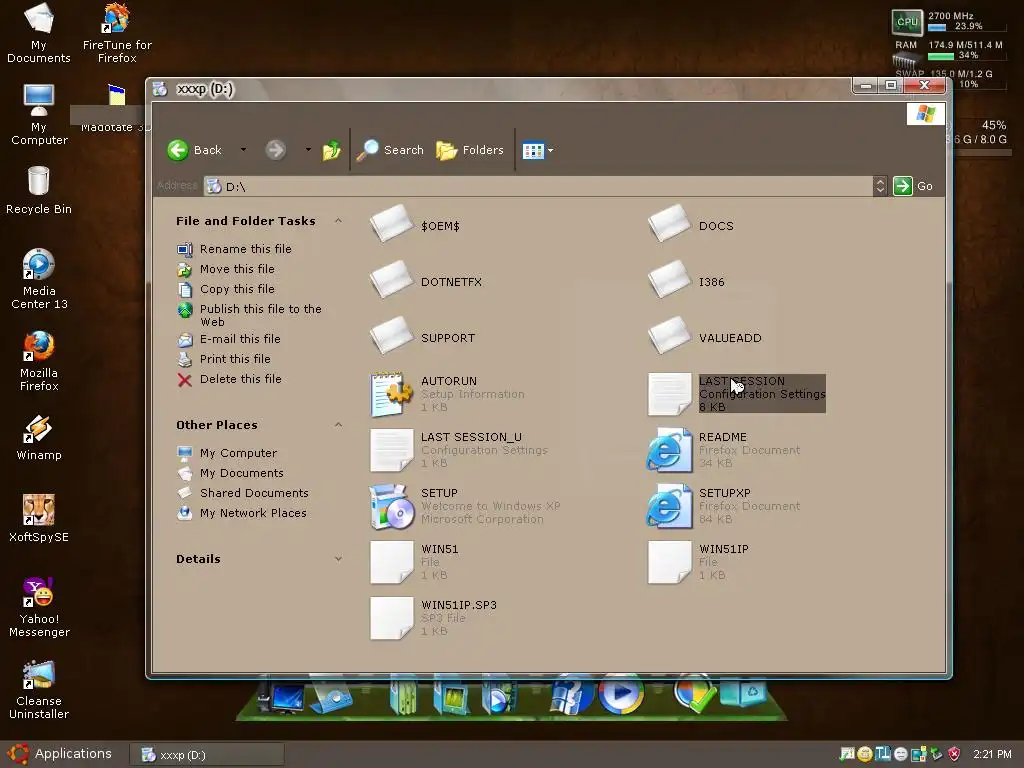Click the clock showing 2:21 PM

point(992,754)
